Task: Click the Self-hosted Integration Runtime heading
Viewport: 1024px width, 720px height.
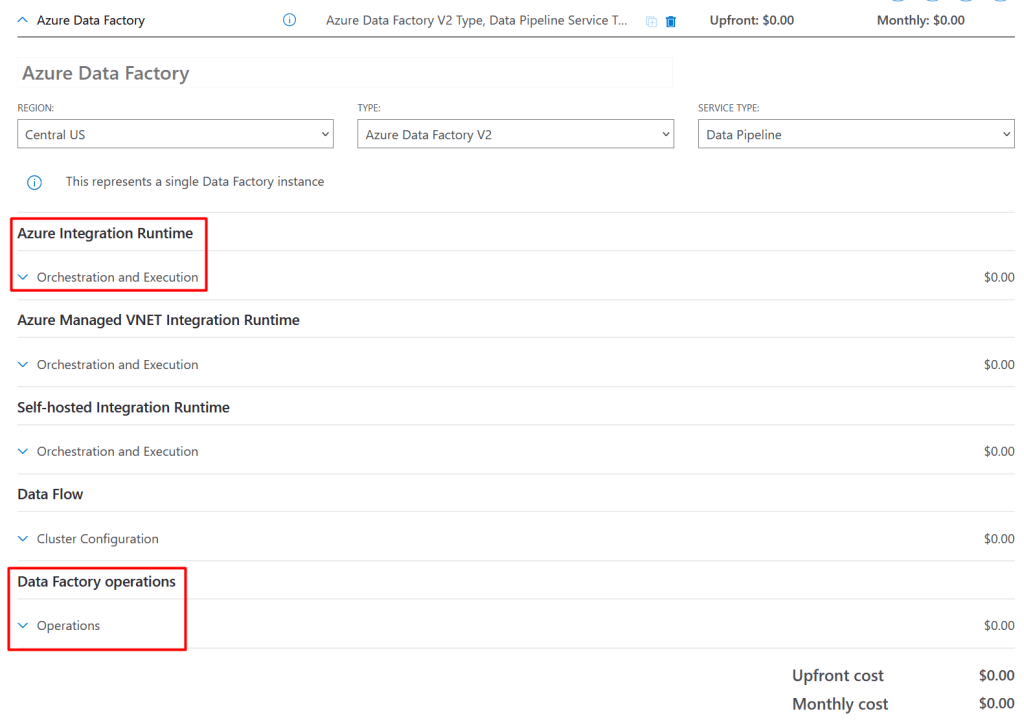Action: 123,407
